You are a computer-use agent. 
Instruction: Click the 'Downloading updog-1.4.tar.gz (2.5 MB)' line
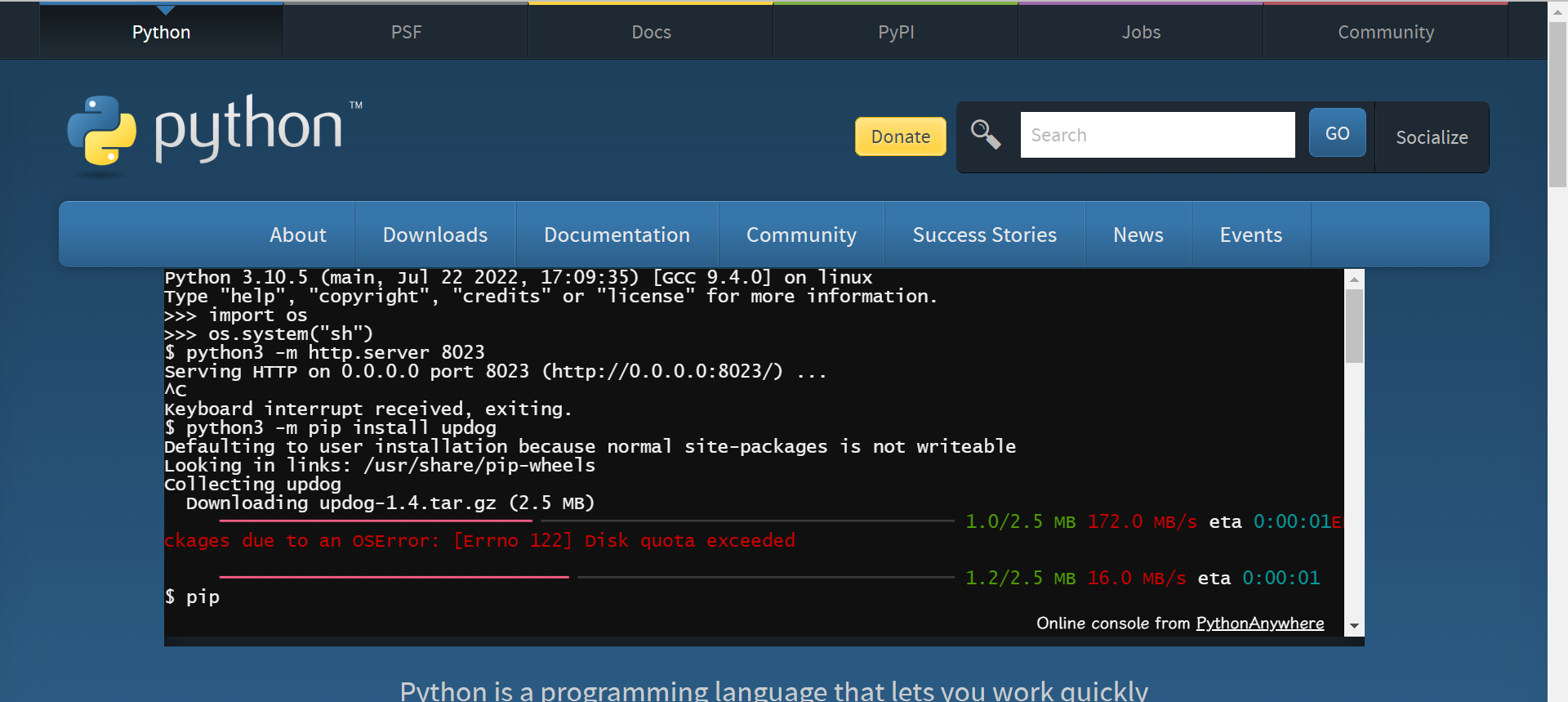[x=390, y=503]
